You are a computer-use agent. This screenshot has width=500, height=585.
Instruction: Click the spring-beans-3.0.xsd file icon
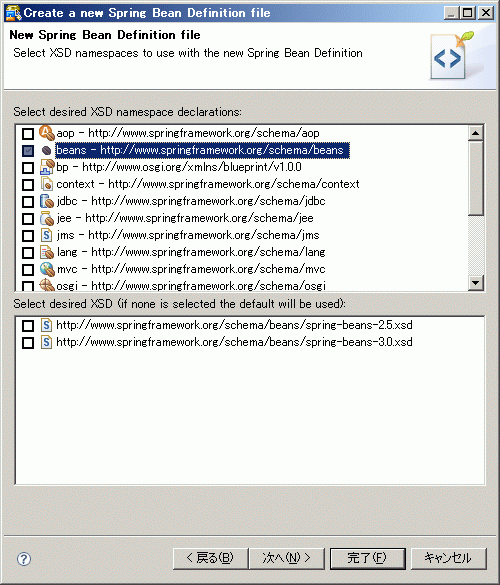click(46, 342)
